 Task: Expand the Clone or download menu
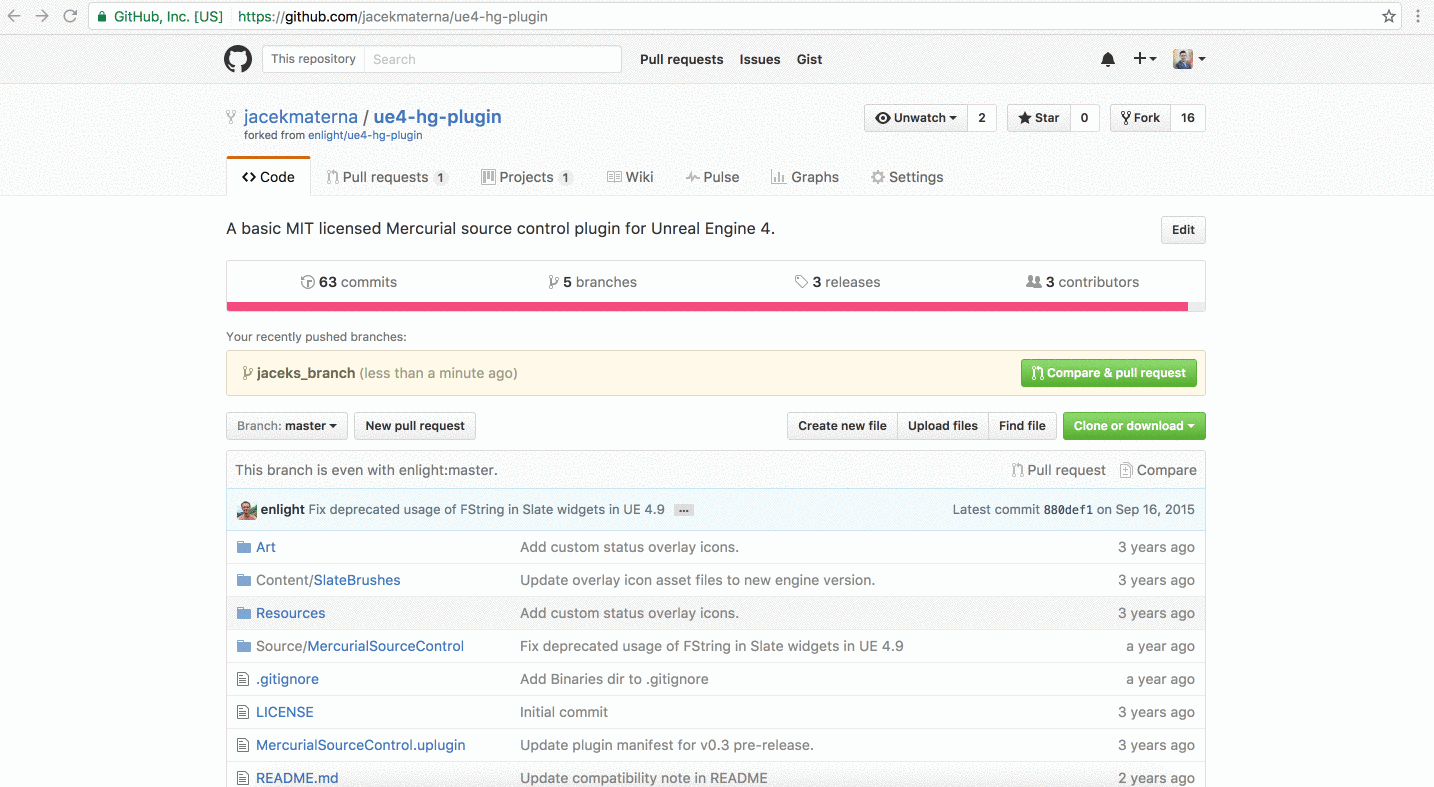[x=1134, y=426]
